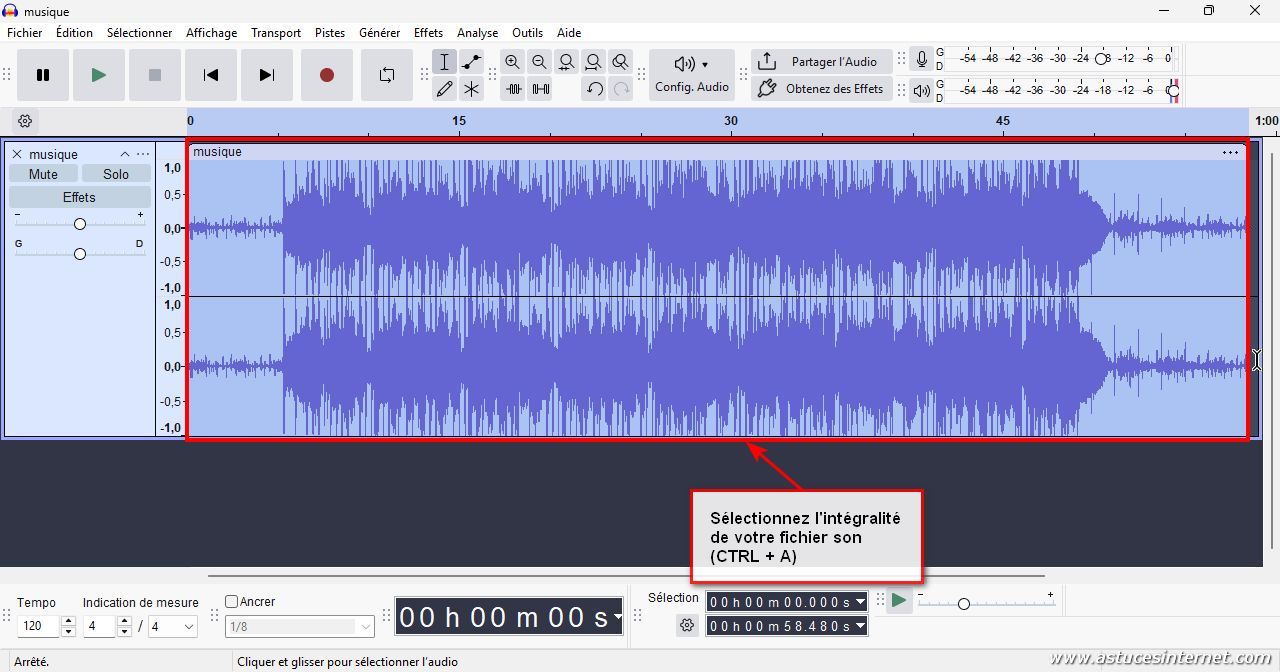Enable the Ancrer checkbox
Screen dimensions: 1280x672
pos(232,602)
